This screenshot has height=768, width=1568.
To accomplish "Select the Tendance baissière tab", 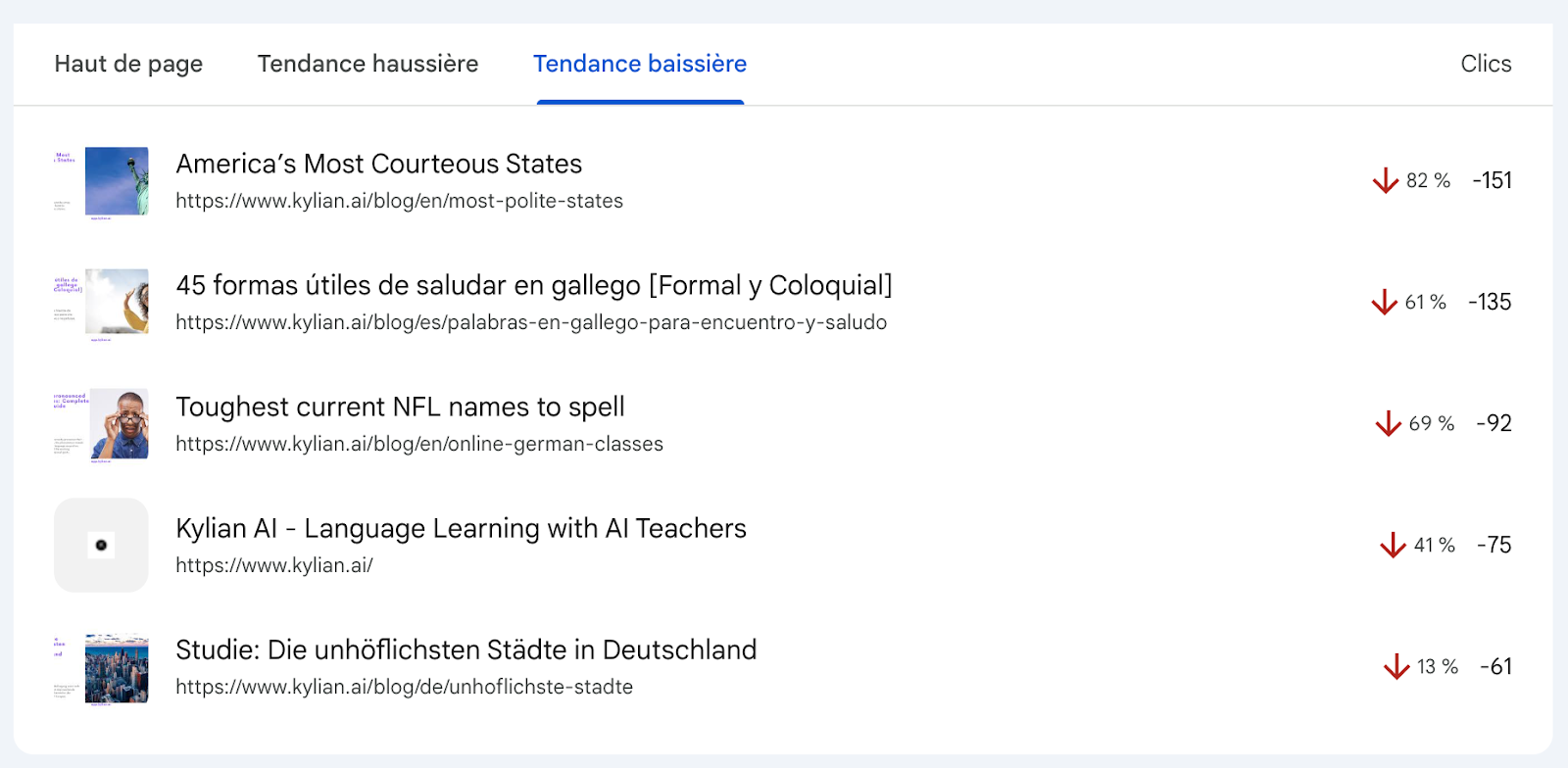I will click(640, 64).
